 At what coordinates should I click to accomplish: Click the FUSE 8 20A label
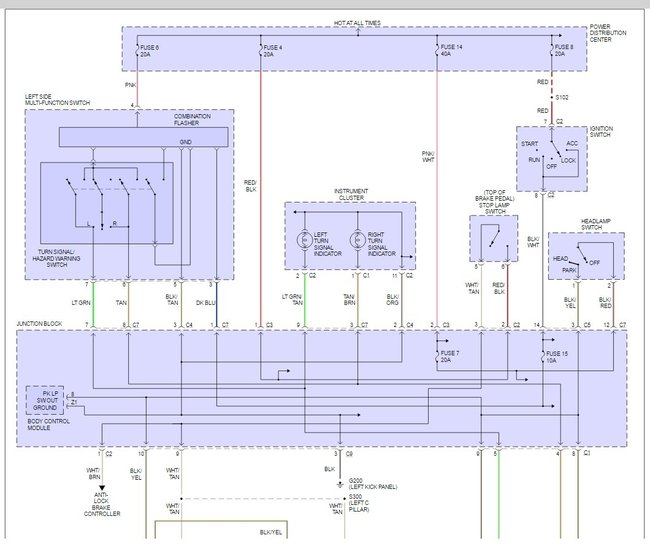pos(563,50)
